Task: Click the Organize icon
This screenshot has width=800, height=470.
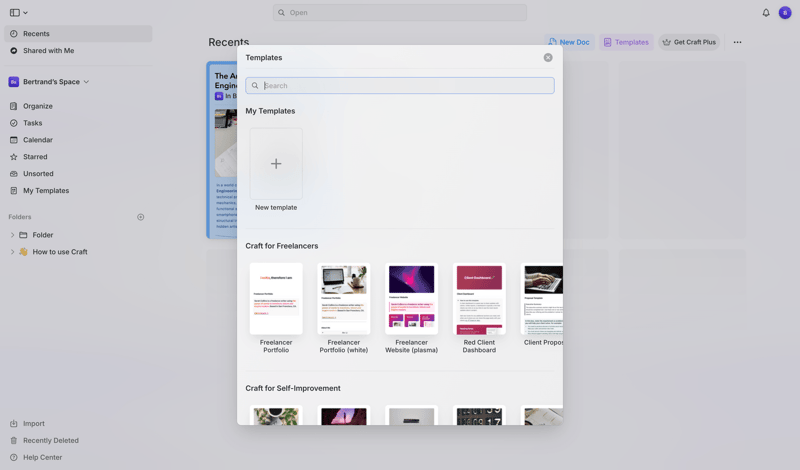Action: [14, 106]
